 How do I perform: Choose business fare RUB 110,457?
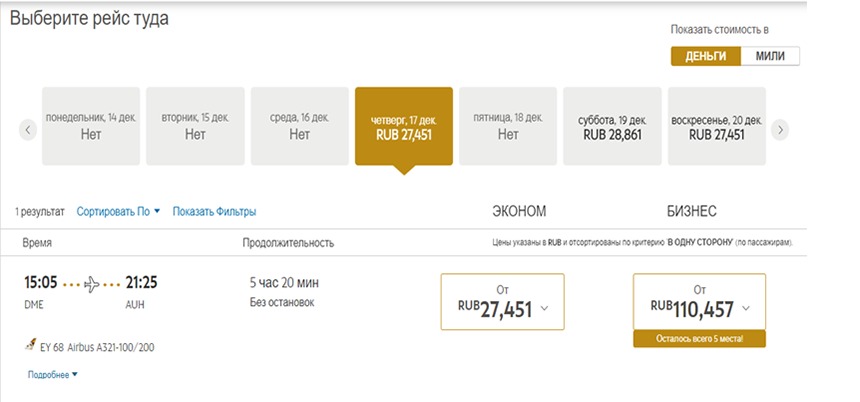pos(699,302)
